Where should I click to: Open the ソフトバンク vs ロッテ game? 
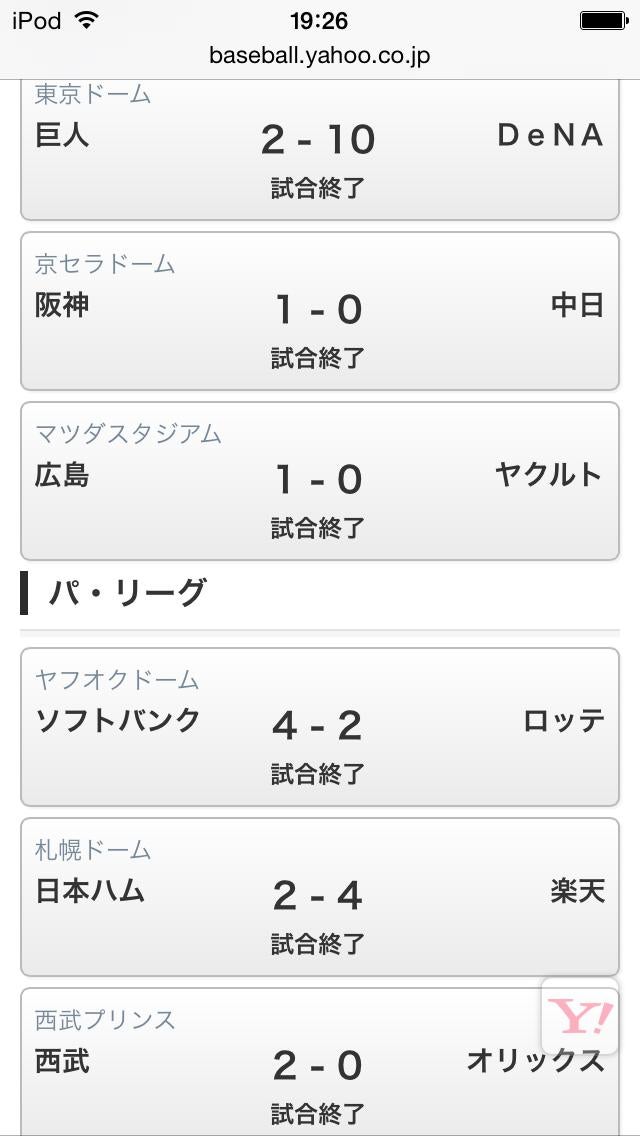click(x=320, y=727)
